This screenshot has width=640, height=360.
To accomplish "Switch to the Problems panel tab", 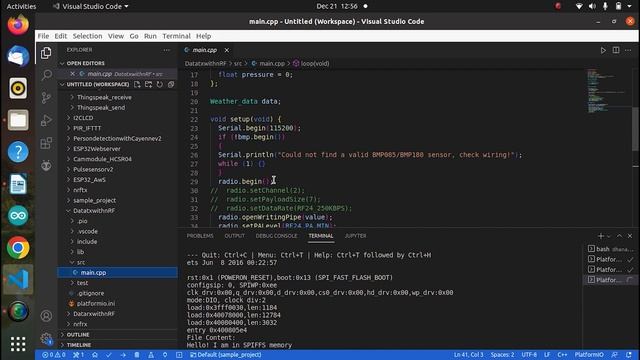I will click(200, 236).
